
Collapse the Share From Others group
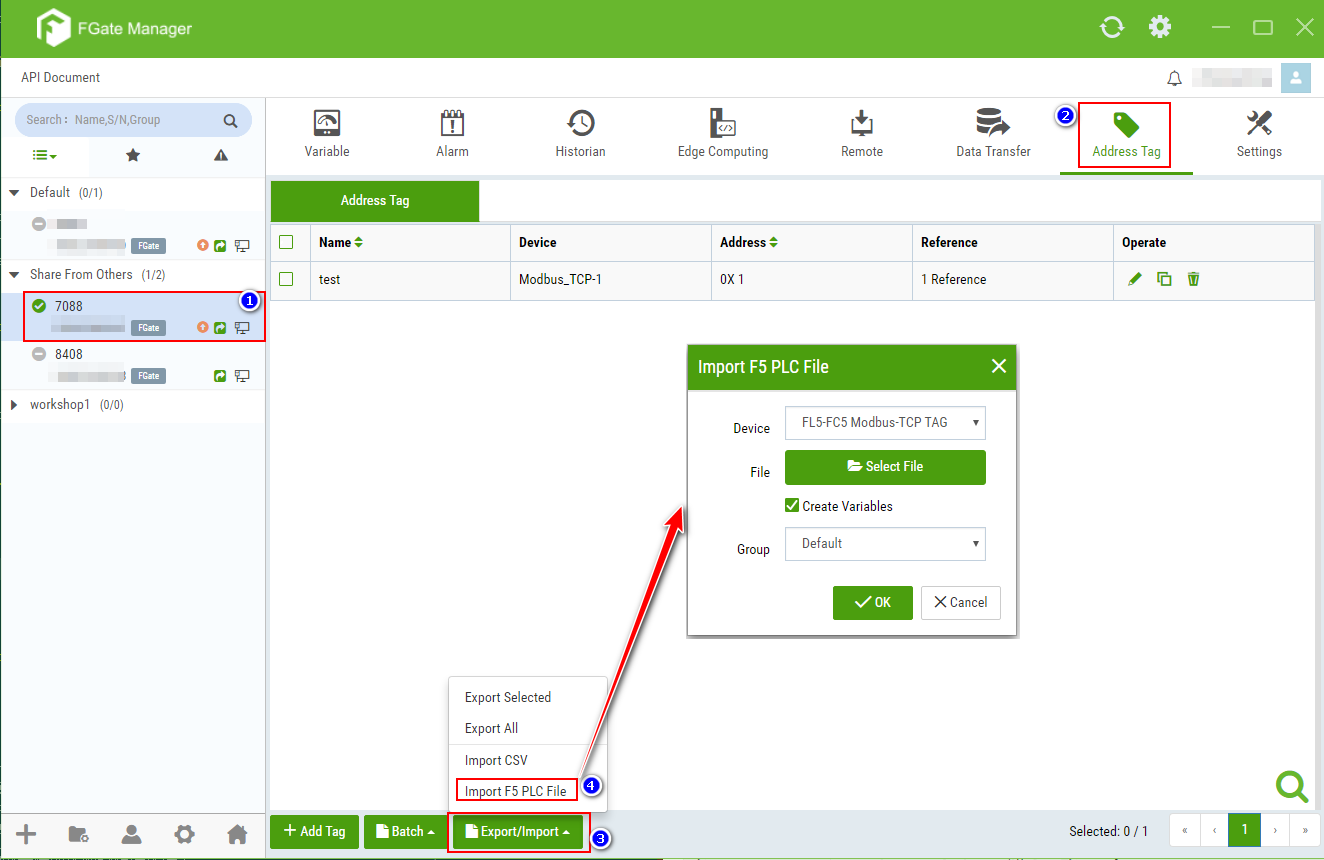pyautogui.click(x=14, y=274)
